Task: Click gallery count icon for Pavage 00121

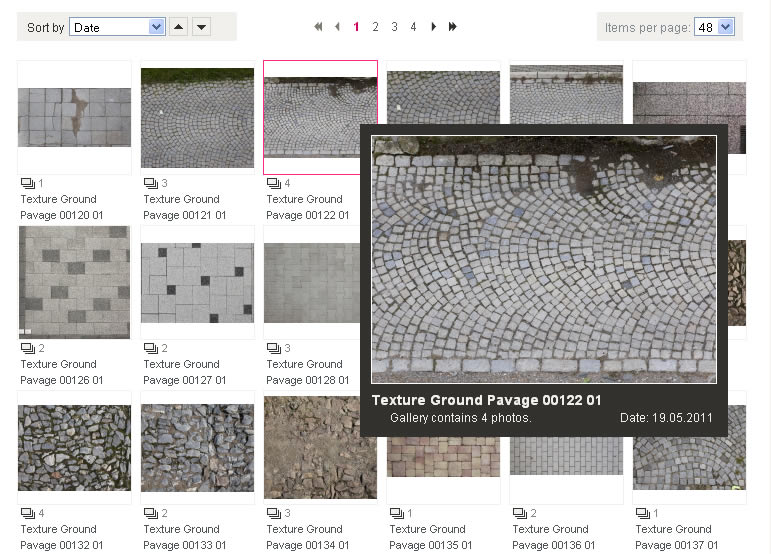Action: pyautogui.click(x=150, y=183)
